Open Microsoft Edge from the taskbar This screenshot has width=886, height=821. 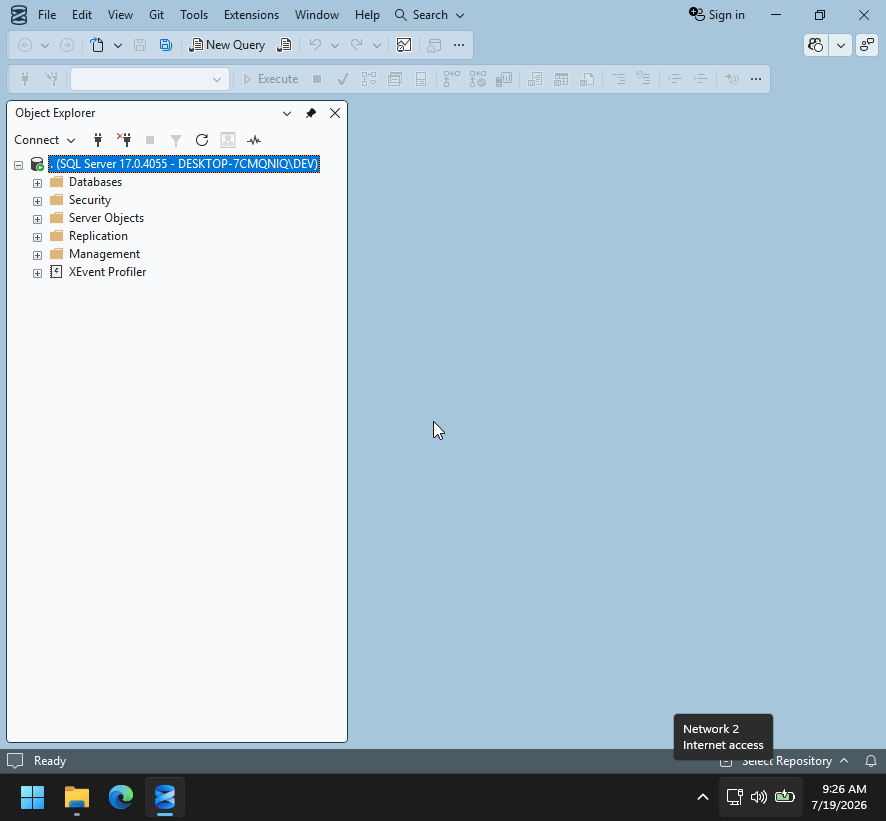[x=121, y=797]
